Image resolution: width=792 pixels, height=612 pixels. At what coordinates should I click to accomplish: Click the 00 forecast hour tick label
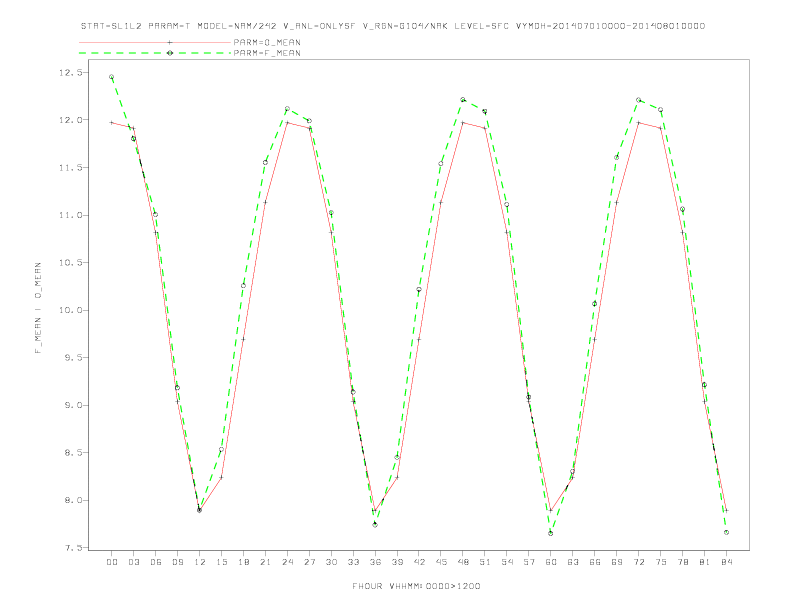[x=112, y=562]
